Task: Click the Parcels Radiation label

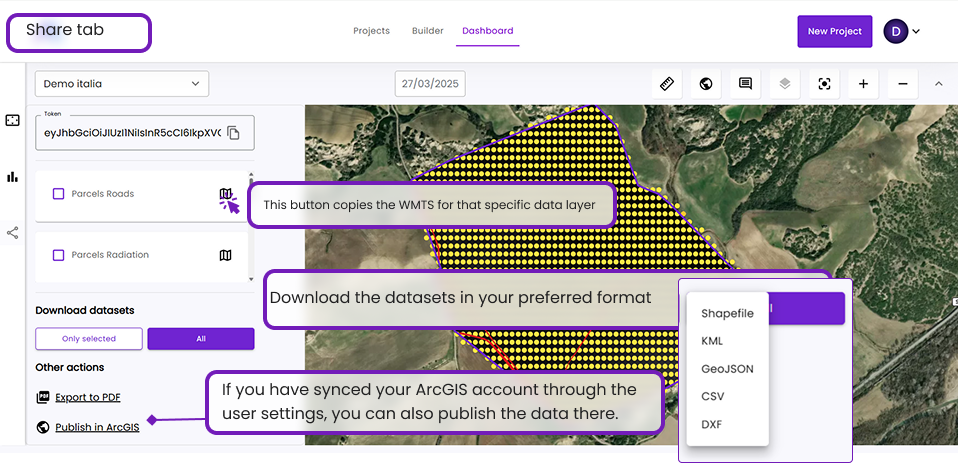Action: pyautogui.click(x=110, y=255)
